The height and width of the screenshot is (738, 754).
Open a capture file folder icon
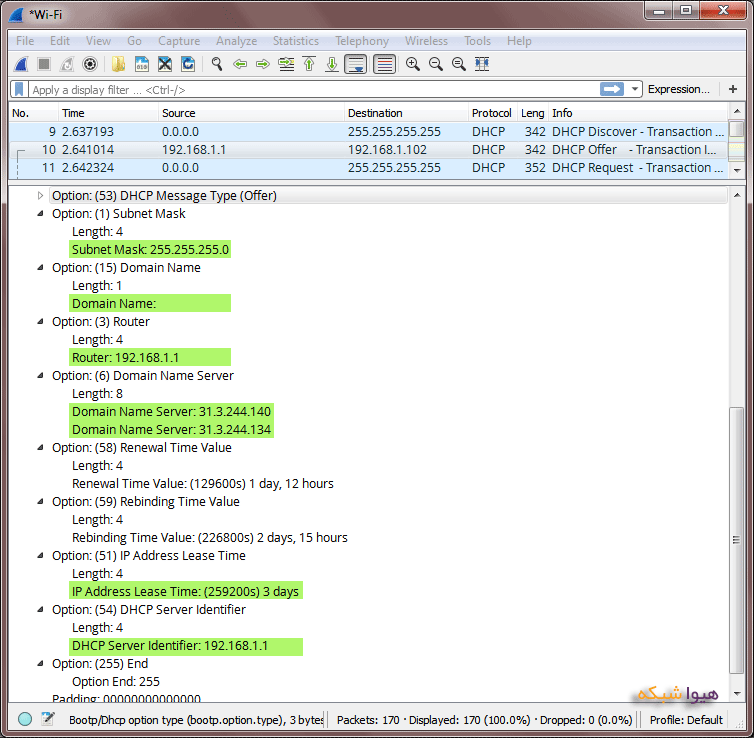(118, 64)
